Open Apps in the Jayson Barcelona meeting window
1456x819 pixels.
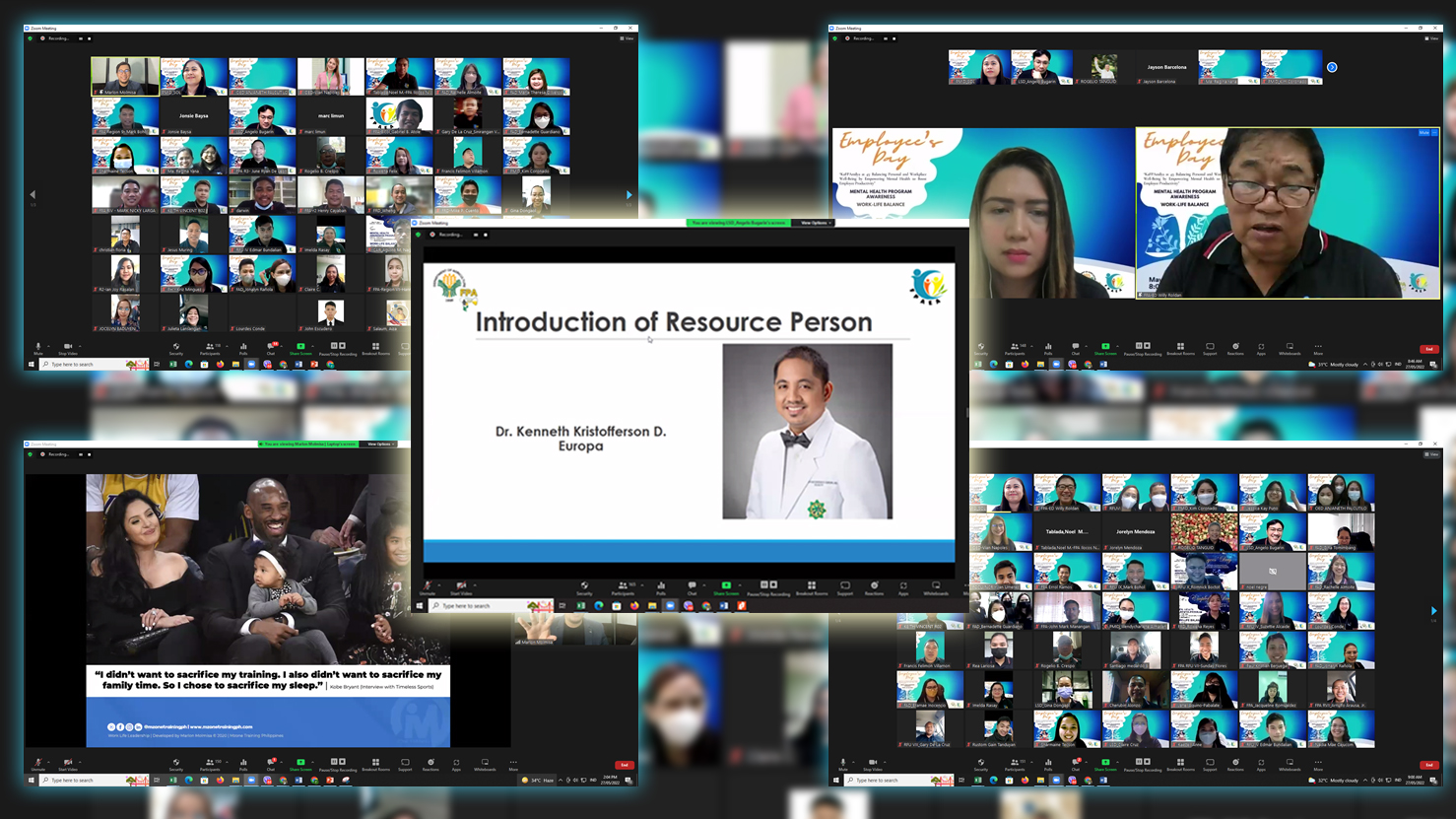coord(1261,348)
